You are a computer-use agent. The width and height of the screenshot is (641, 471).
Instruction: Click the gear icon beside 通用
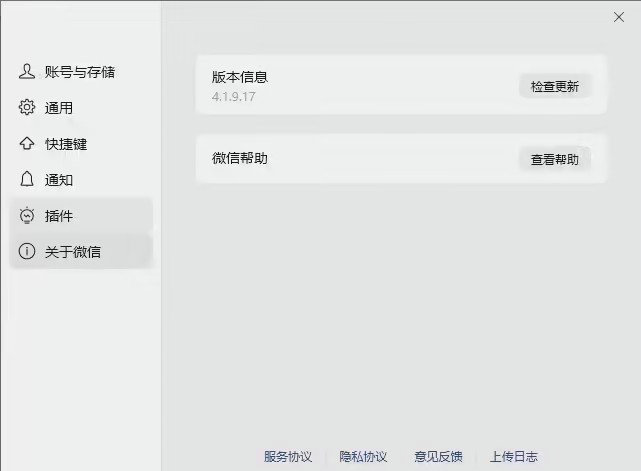coord(27,107)
